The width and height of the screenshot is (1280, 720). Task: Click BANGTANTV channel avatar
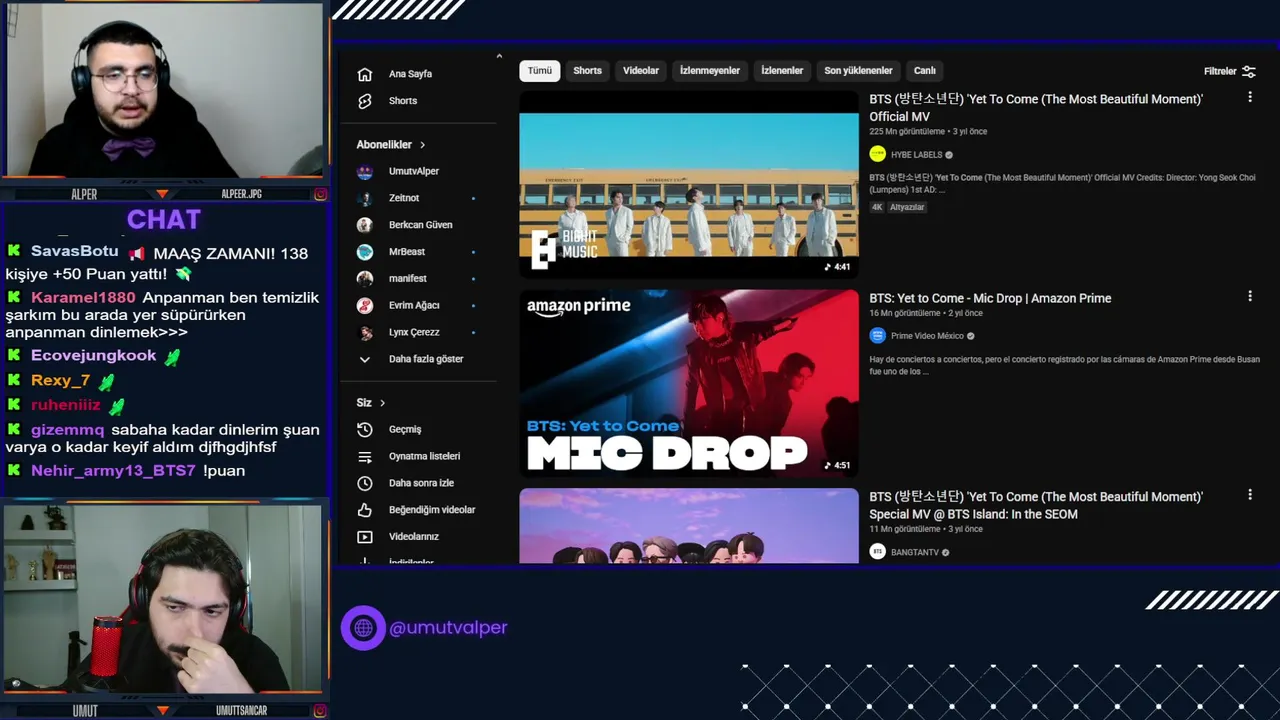(878, 551)
